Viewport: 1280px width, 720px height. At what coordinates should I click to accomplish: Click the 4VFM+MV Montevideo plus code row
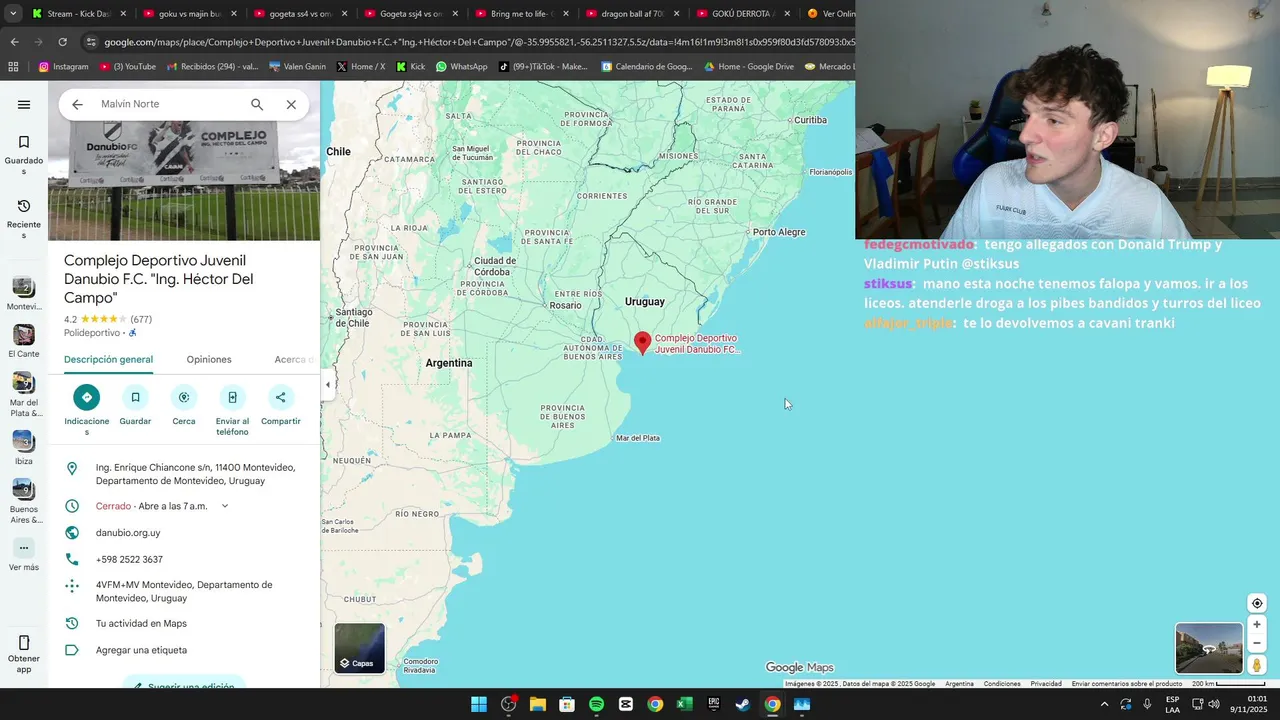[184, 591]
